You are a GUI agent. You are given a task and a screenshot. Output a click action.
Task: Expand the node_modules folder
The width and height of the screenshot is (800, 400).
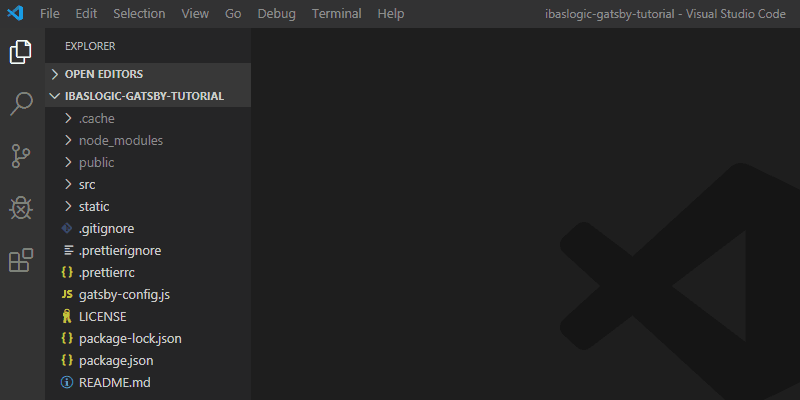pos(120,140)
